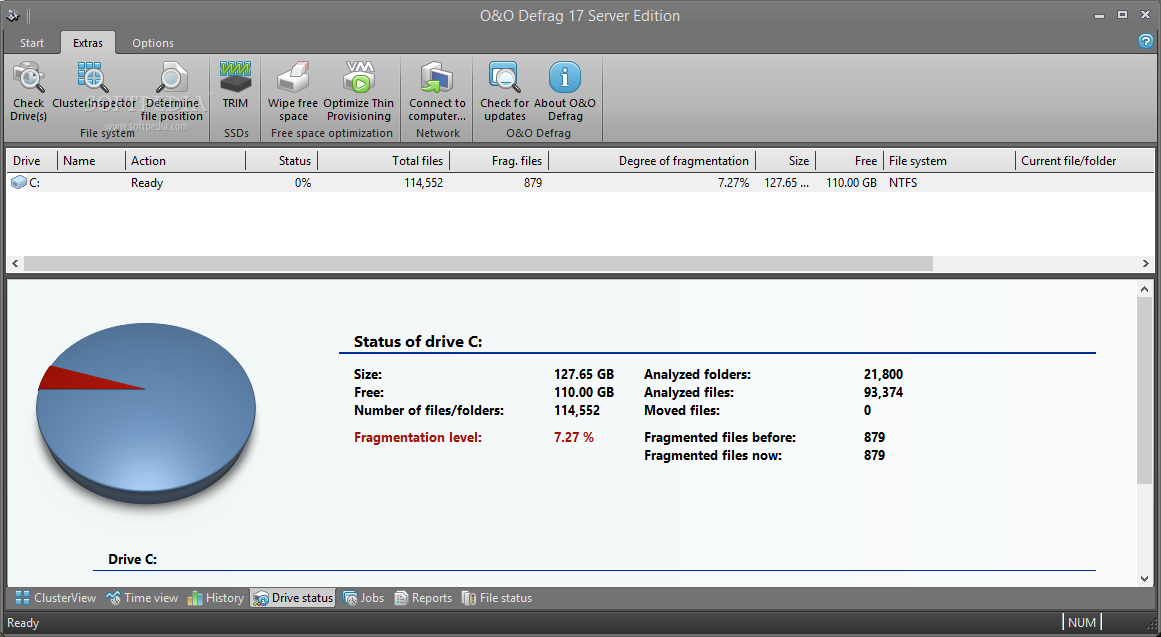1161x637 pixels.
Task: Run the Check Drive(s) tool
Action: pyautogui.click(x=29, y=91)
